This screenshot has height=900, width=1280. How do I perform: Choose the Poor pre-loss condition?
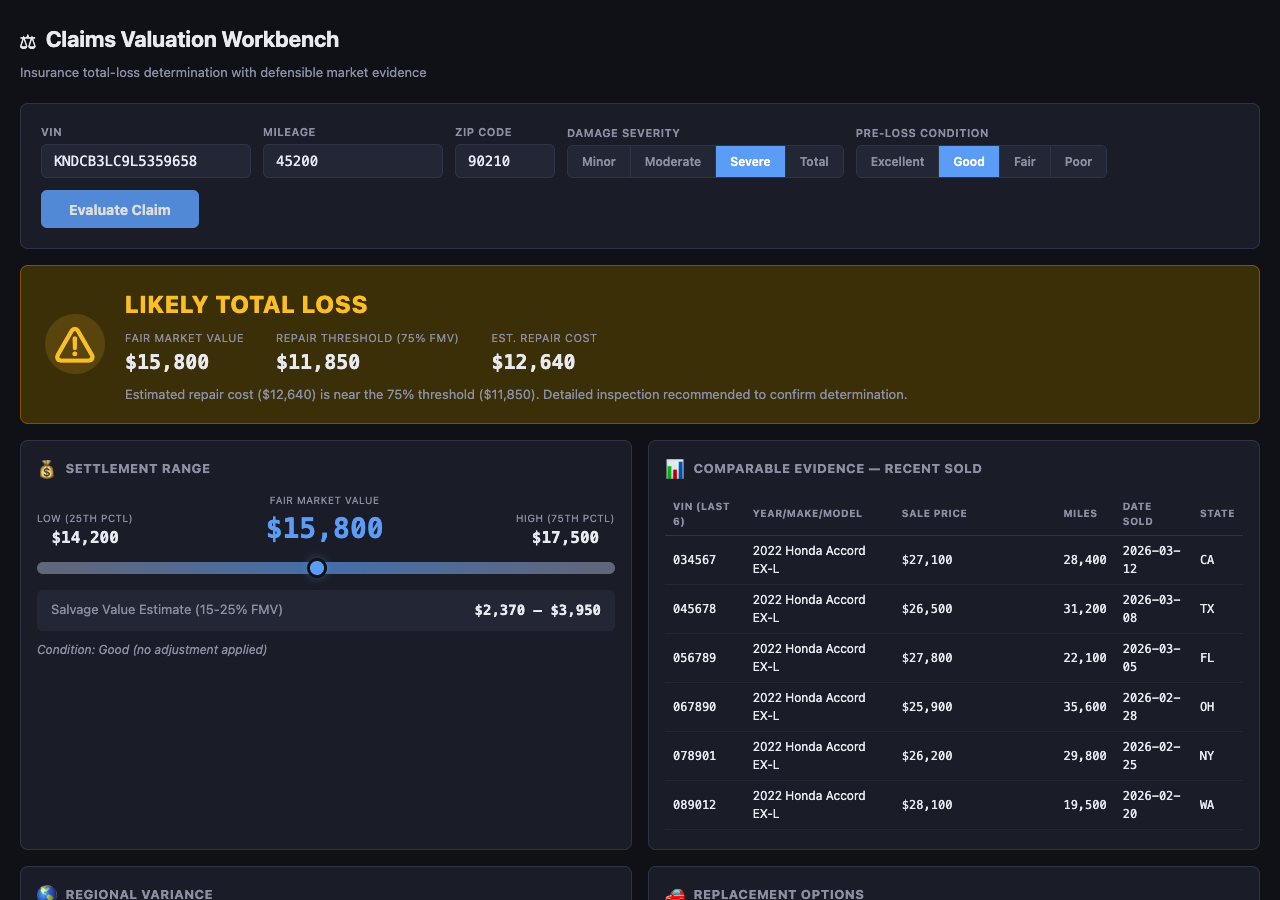1078,161
